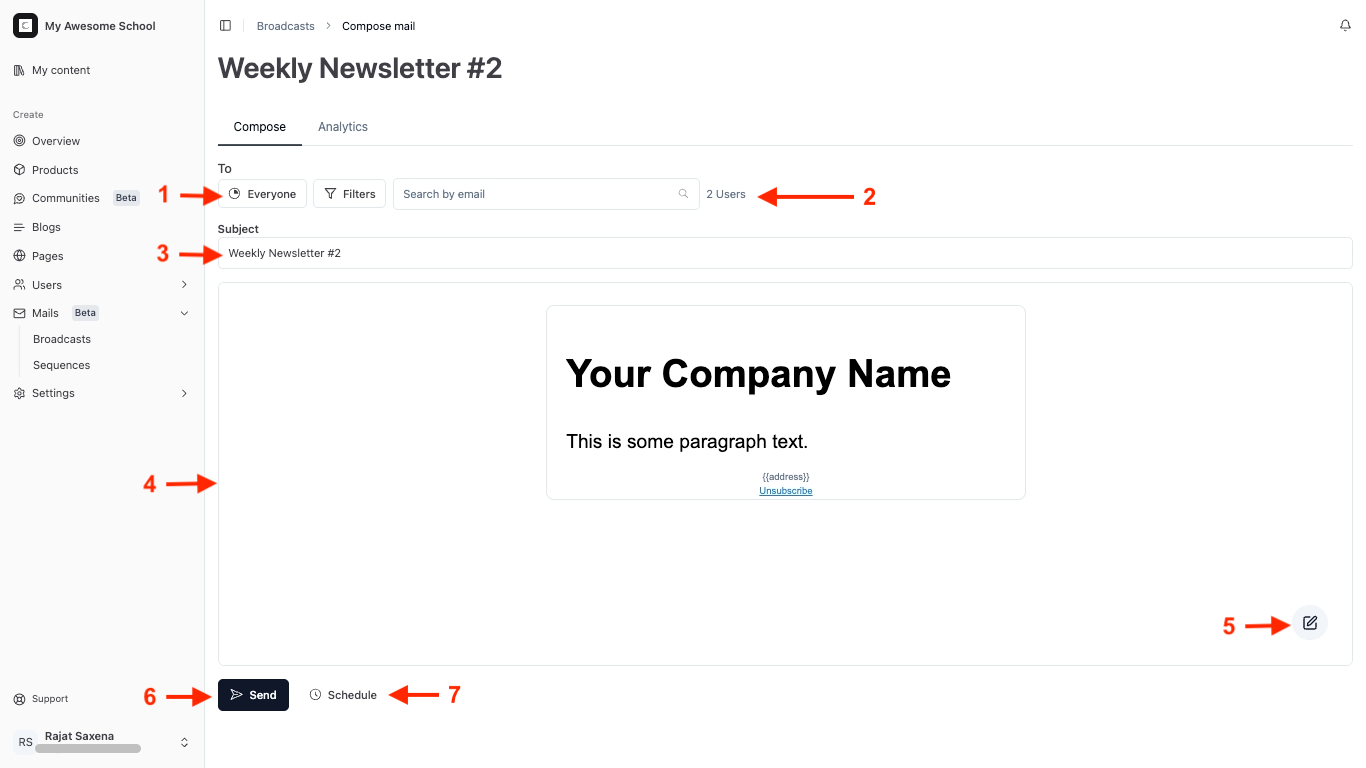Open the Communities section

[x=66, y=198]
